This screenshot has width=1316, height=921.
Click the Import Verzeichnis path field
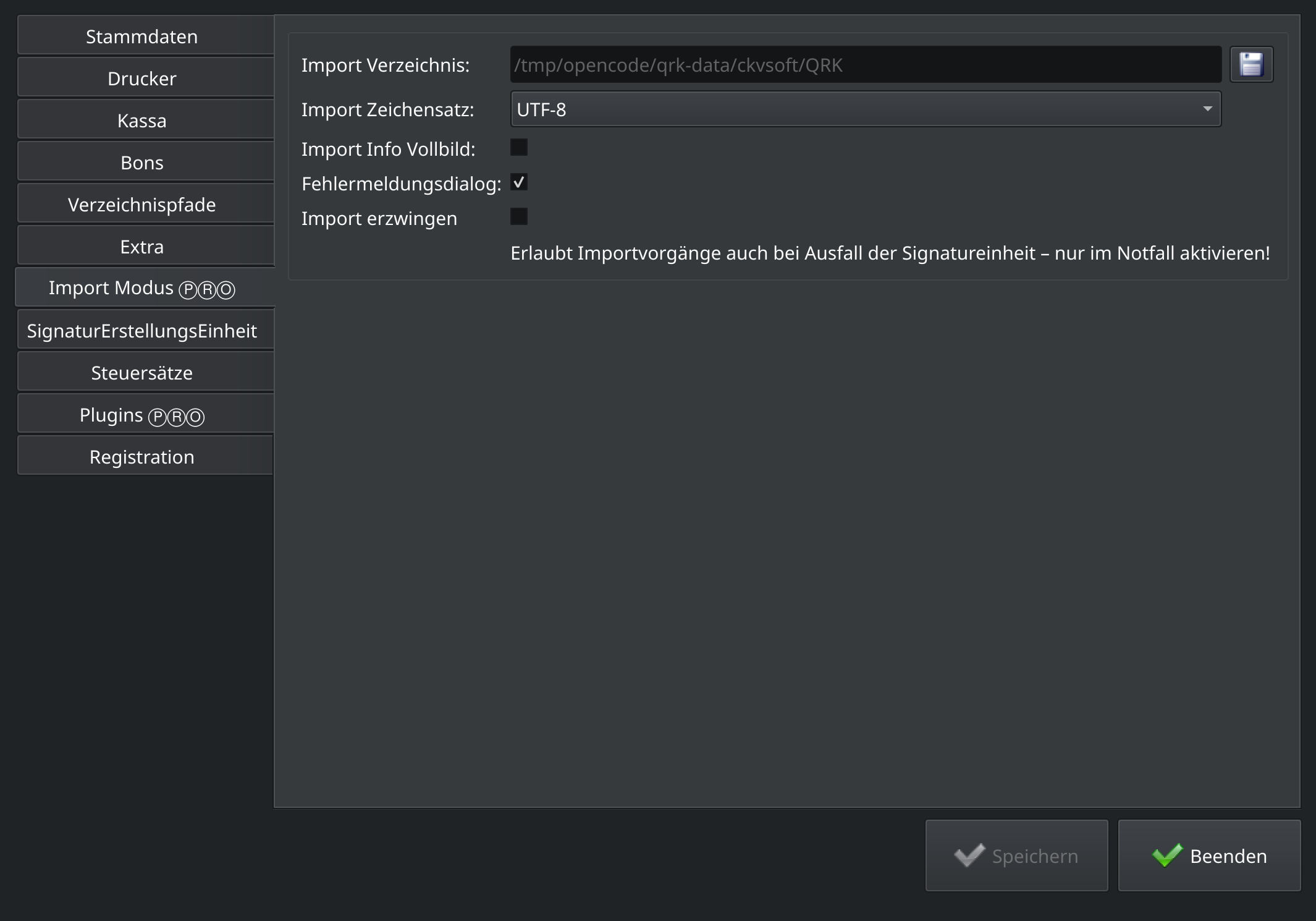[866, 64]
